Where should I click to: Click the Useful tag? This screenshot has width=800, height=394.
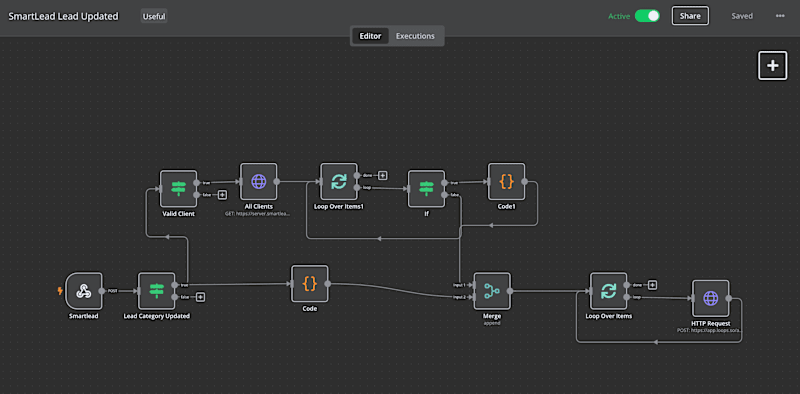(x=154, y=16)
